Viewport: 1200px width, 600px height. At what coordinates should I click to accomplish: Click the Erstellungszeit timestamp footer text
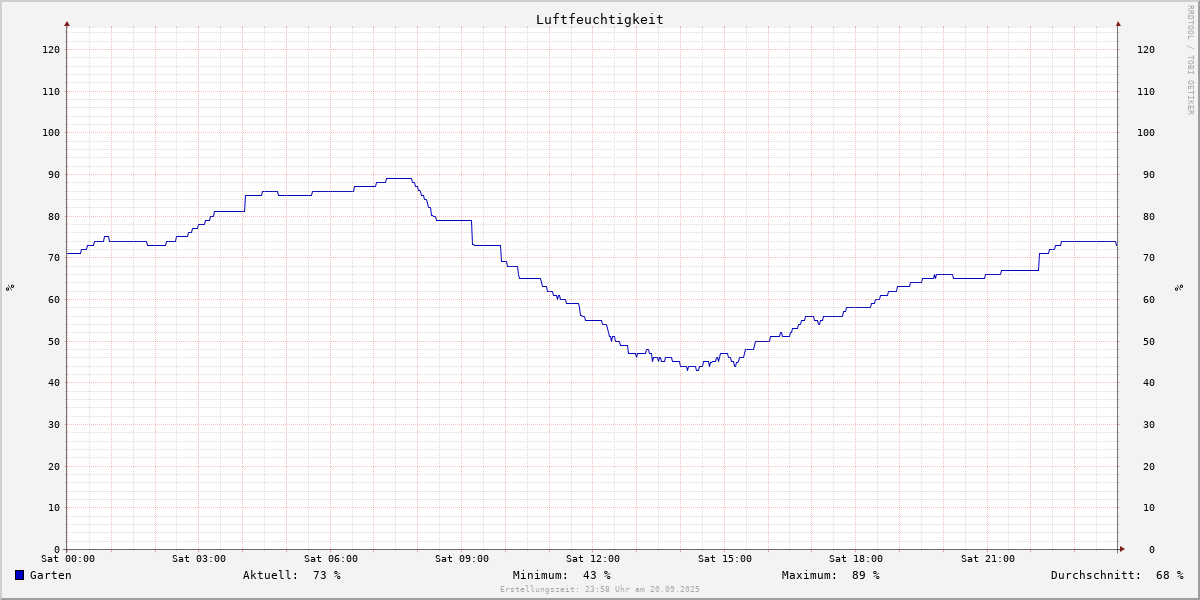[599, 590]
